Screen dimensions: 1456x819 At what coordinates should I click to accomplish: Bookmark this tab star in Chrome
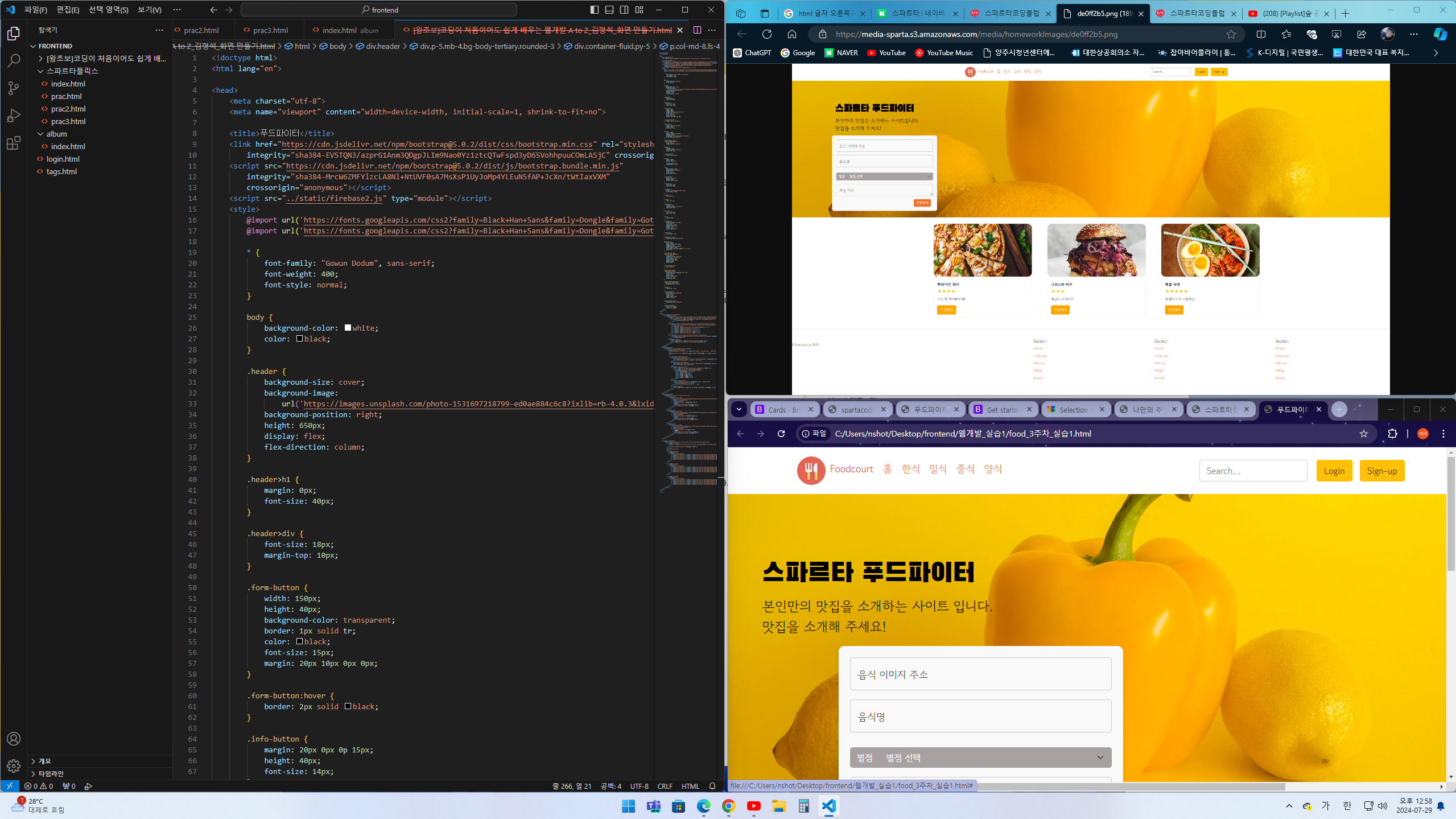pos(1364,434)
